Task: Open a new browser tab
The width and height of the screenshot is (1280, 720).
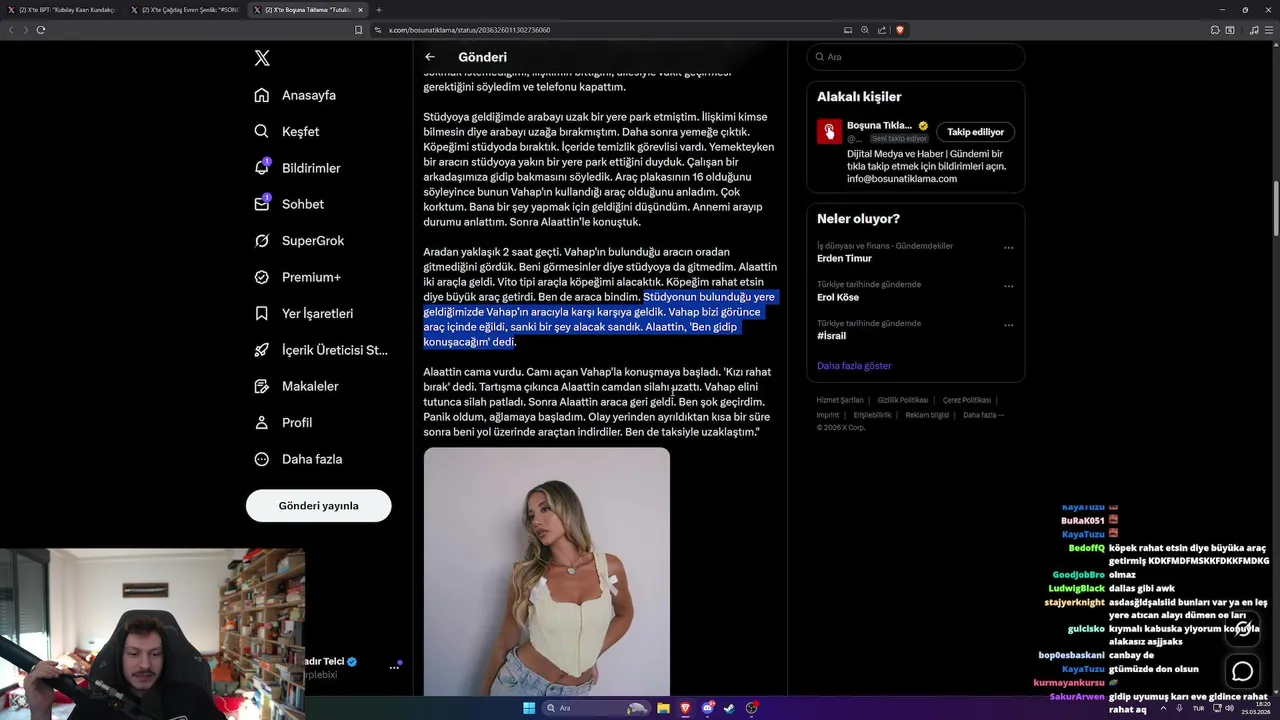Action: (x=379, y=10)
